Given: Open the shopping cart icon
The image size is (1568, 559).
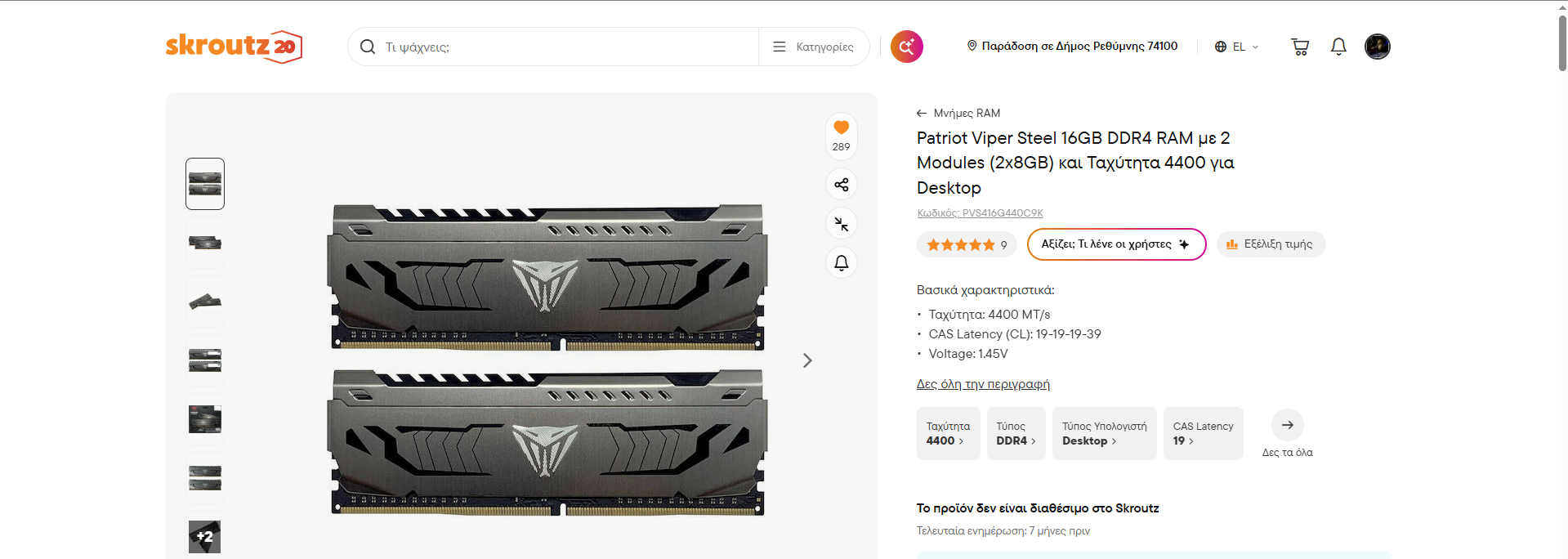Looking at the screenshot, I should (x=1300, y=47).
